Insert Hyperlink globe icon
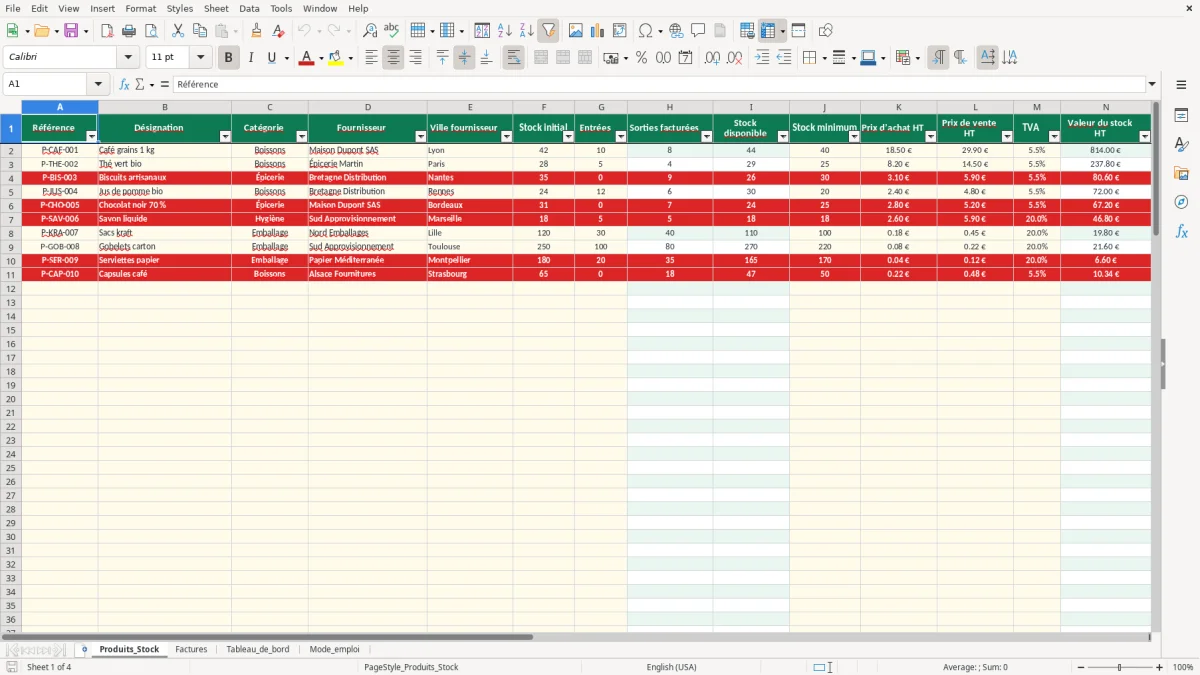 676,31
